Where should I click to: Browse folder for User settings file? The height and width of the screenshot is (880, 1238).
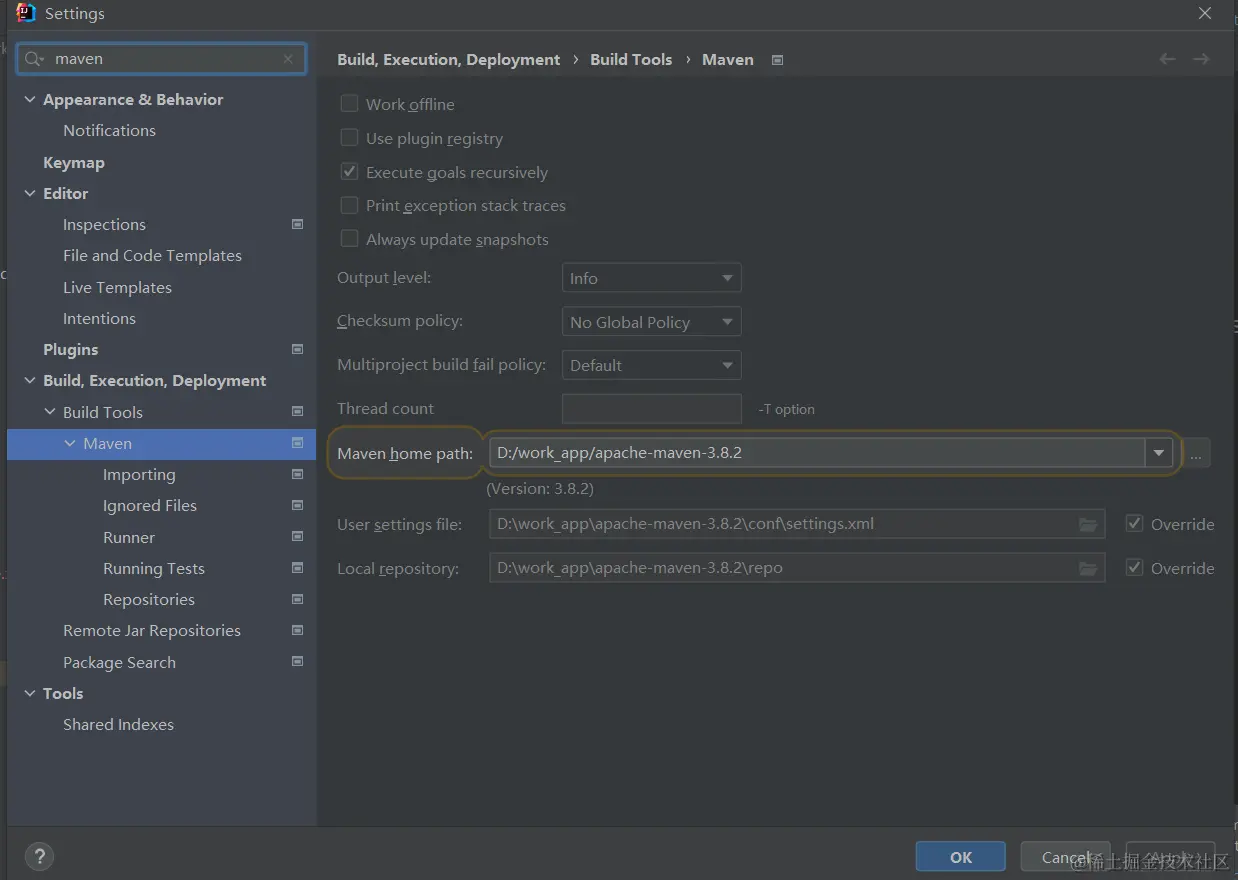pos(1088,524)
